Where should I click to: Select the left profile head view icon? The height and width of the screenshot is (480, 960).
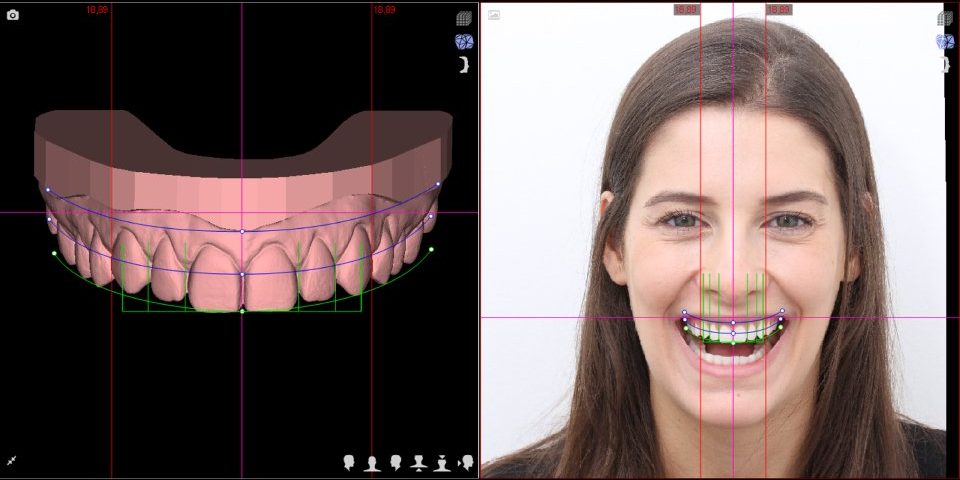click(396, 462)
